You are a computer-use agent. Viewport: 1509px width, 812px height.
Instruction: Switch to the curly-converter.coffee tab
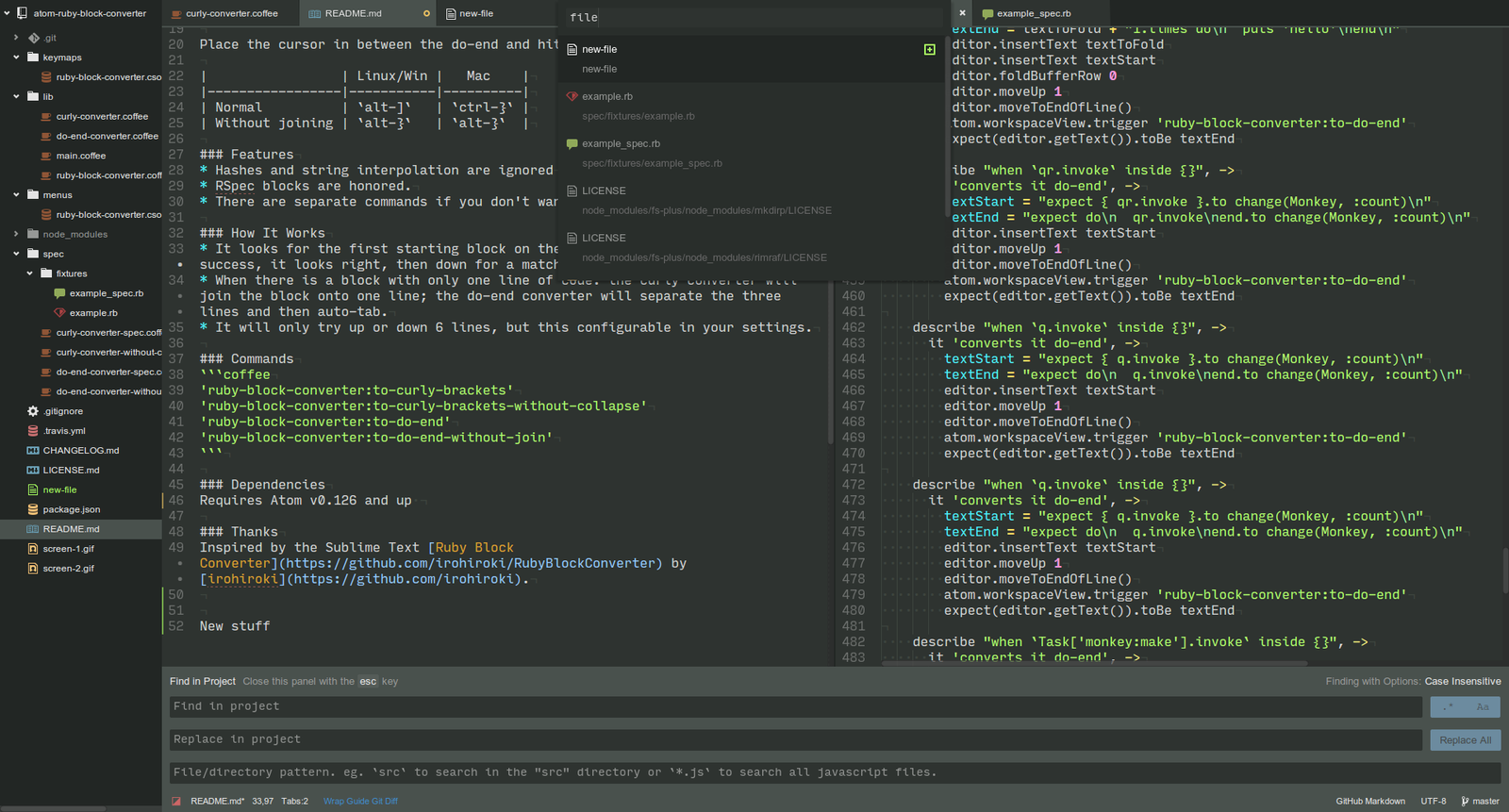[x=230, y=14]
